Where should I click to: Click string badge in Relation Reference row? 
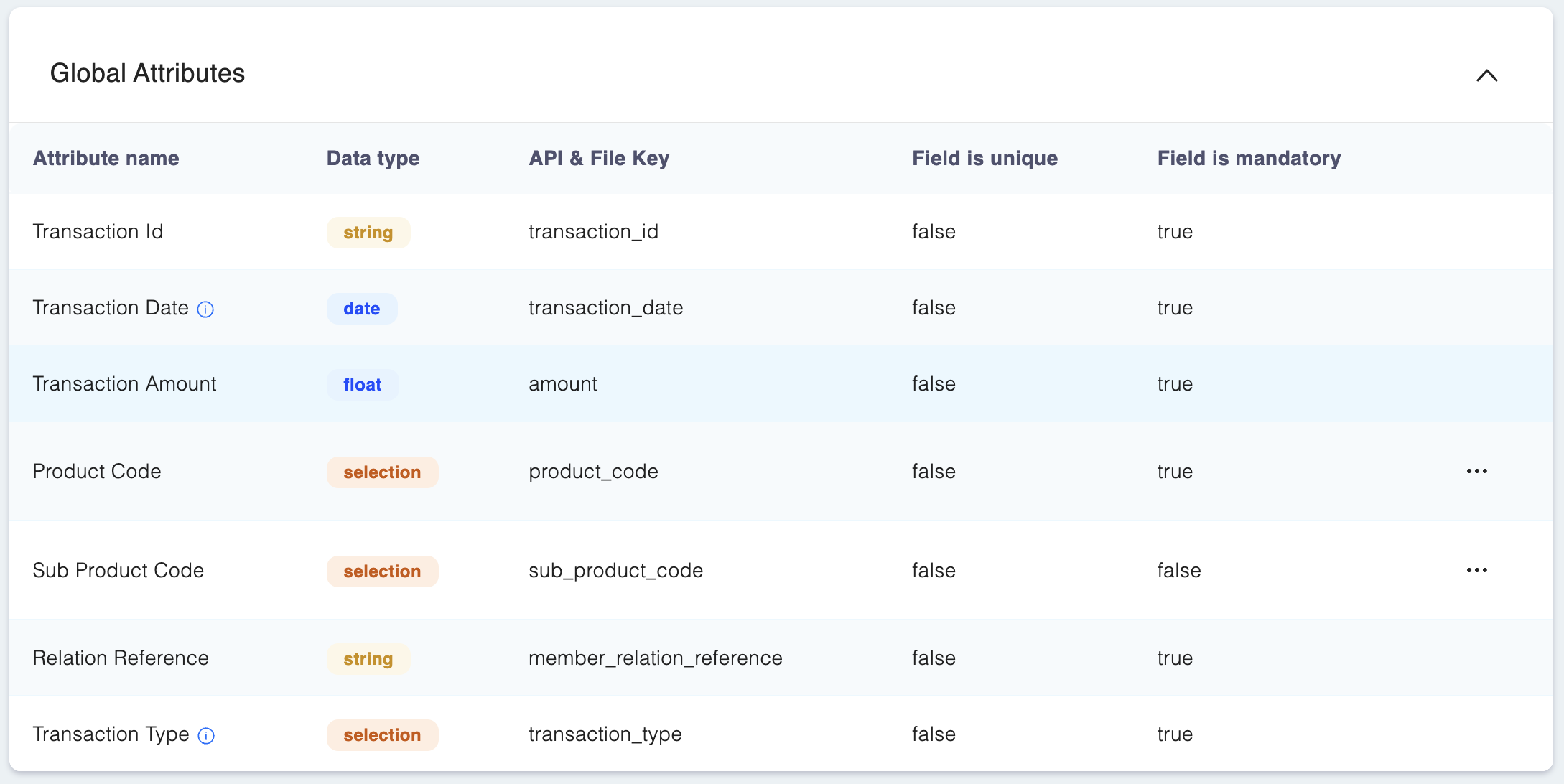(x=368, y=659)
